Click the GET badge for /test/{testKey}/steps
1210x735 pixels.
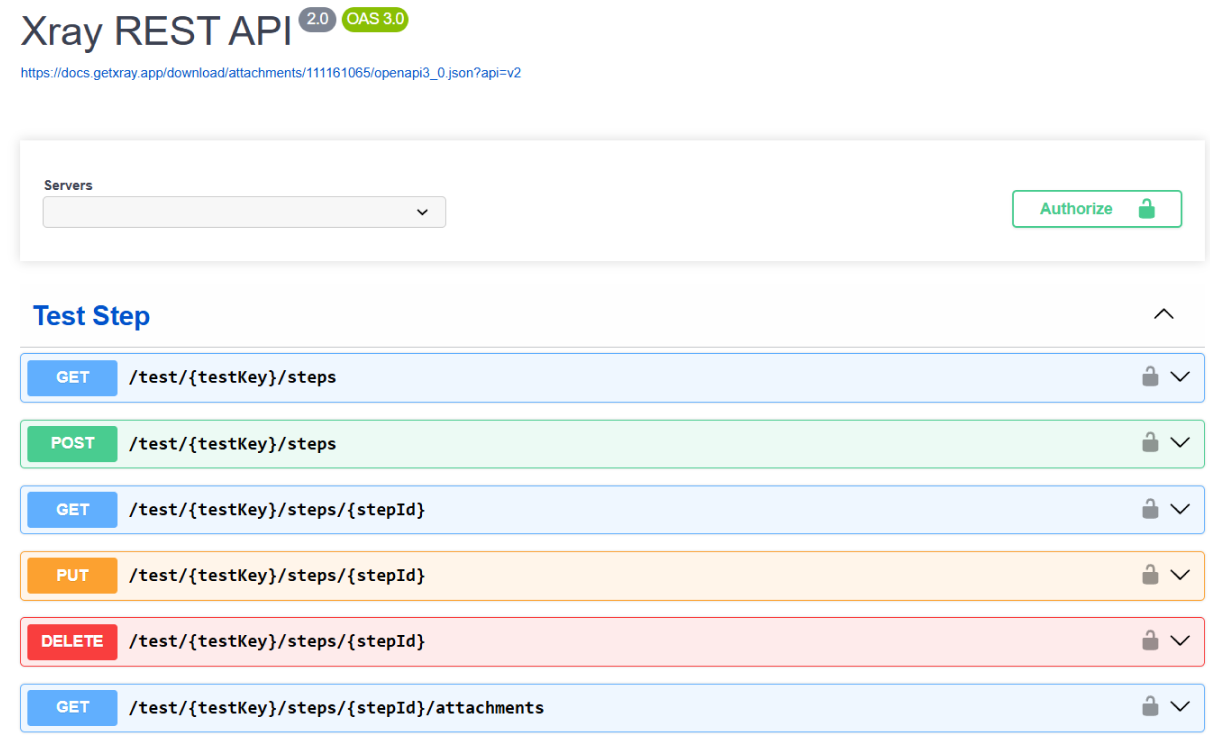tap(72, 377)
